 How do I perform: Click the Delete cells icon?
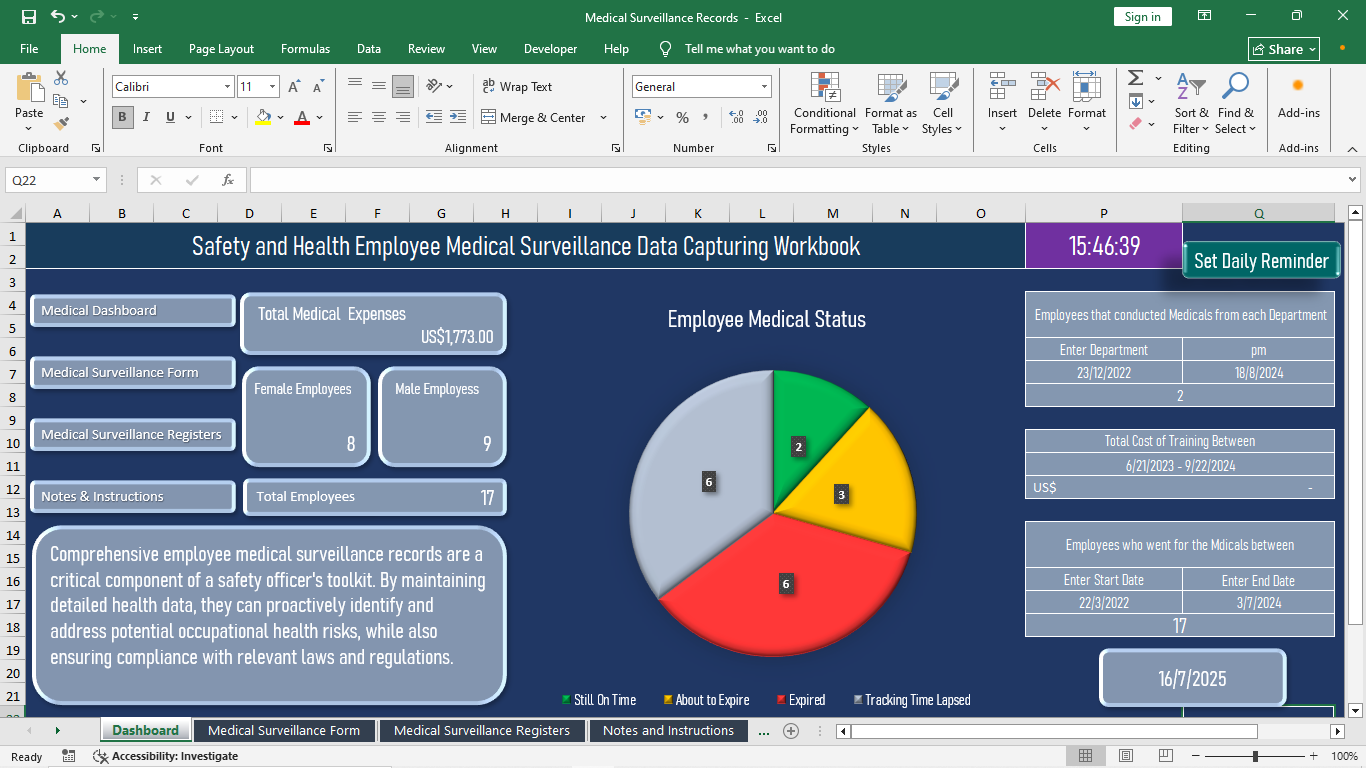point(1044,87)
